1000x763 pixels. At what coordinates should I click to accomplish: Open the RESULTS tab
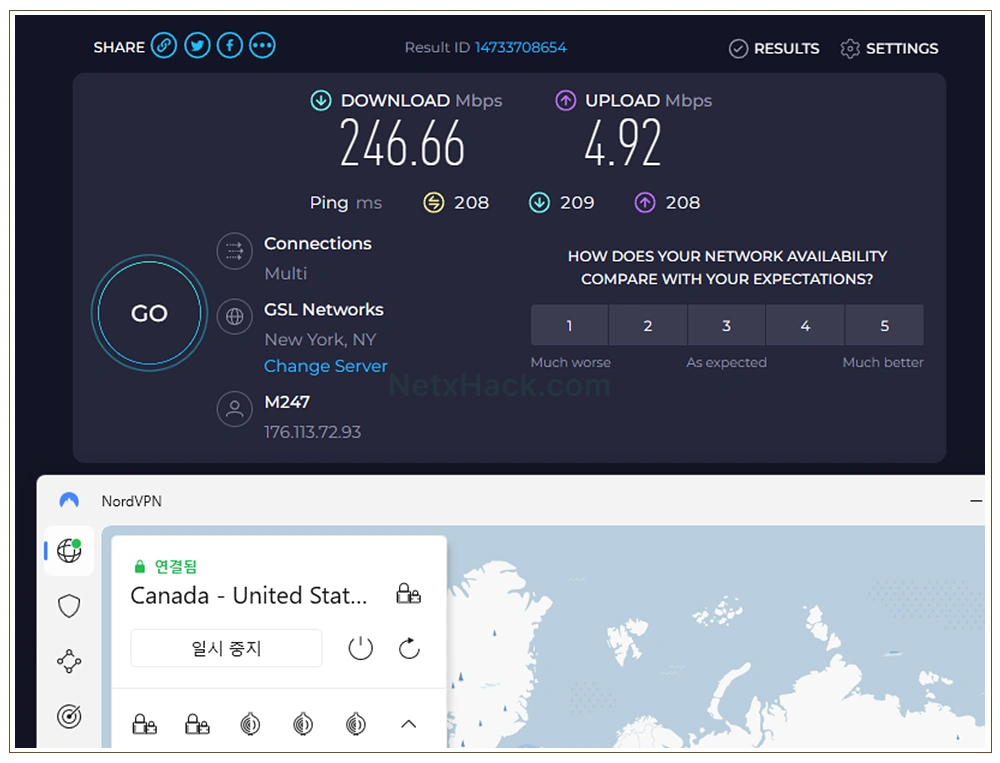click(x=774, y=48)
